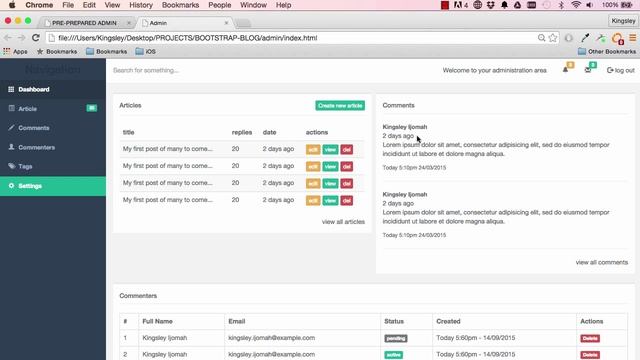Image resolution: width=640 pixels, height=360 pixels.
Task: Click the log out link
Action: point(621,70)
